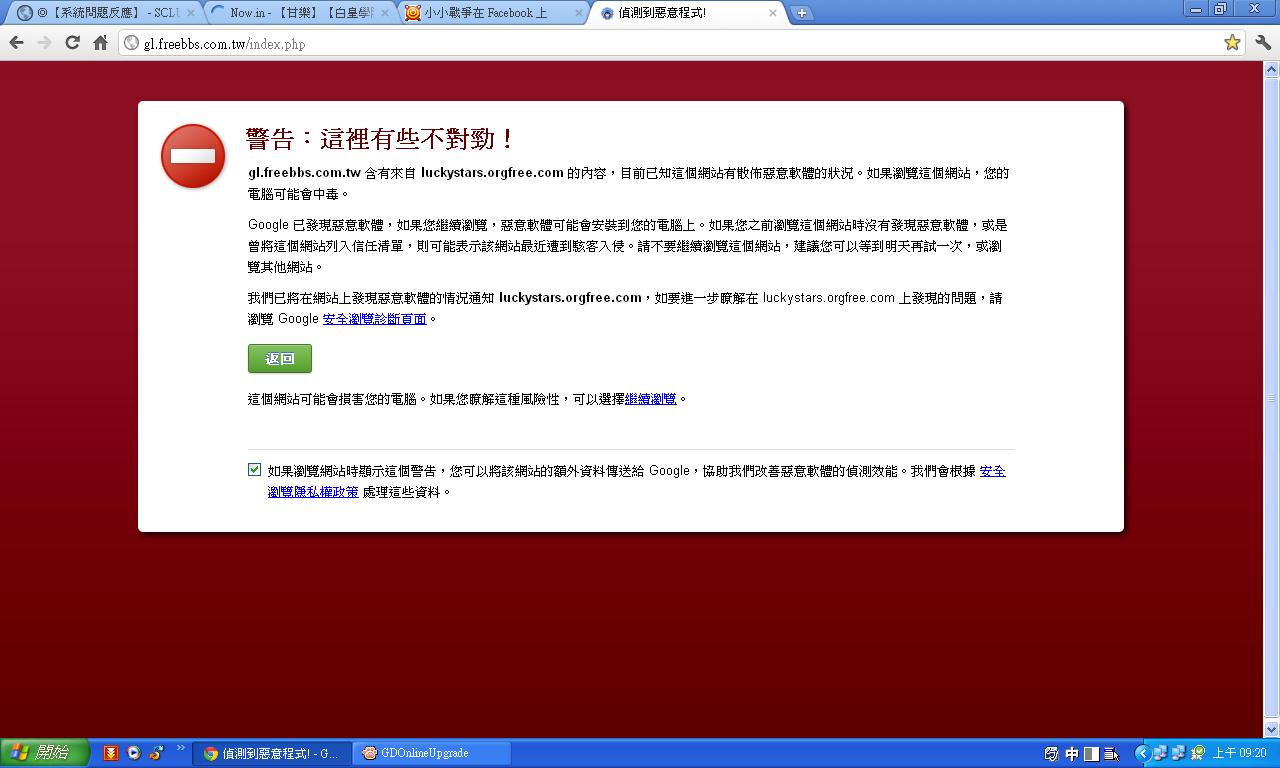Click the IME keyboard icon in the language bar
The width and height of the screenshot is (1280, 768).
point(1052,754)
